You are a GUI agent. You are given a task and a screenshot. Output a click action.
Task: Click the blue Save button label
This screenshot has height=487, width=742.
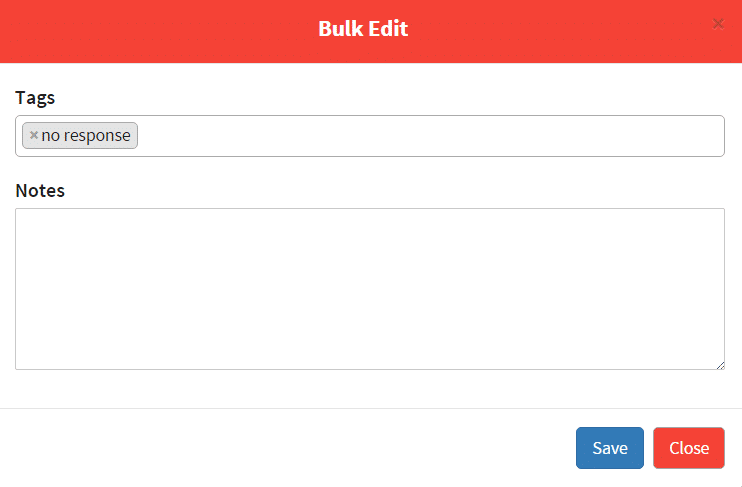click(x=610, y=448)
